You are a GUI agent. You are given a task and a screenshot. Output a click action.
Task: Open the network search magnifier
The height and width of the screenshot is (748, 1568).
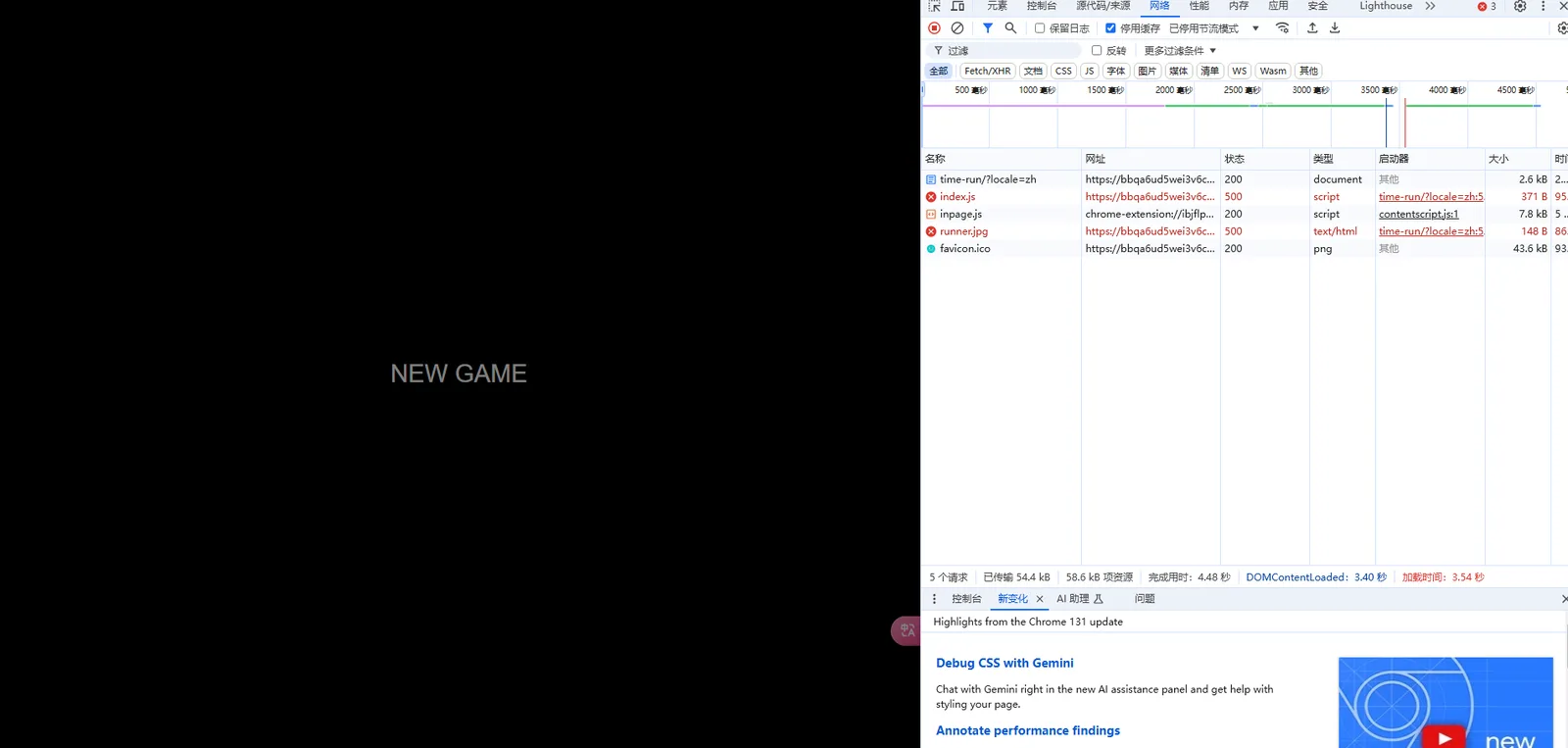[x=1010, y=28]
